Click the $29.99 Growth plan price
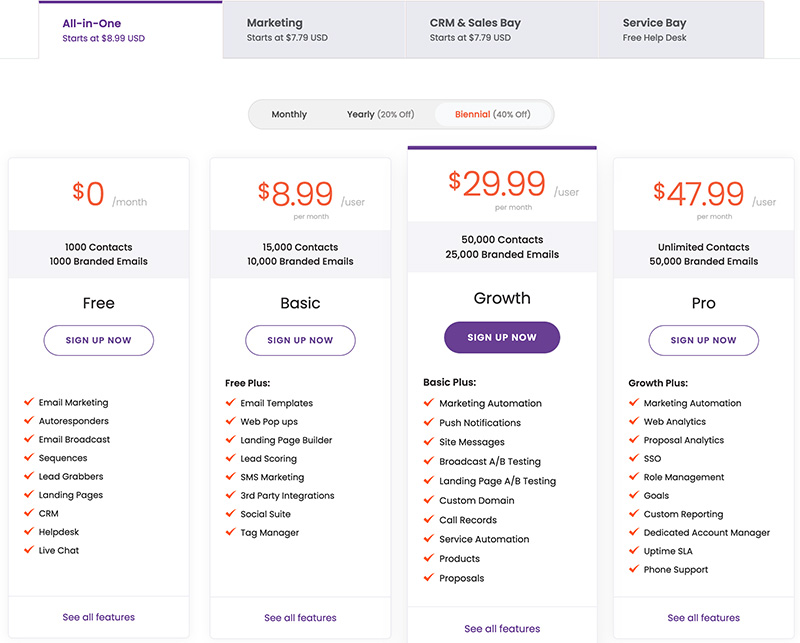The height and width of the screenshot is (643, 800). click(498, 183)
